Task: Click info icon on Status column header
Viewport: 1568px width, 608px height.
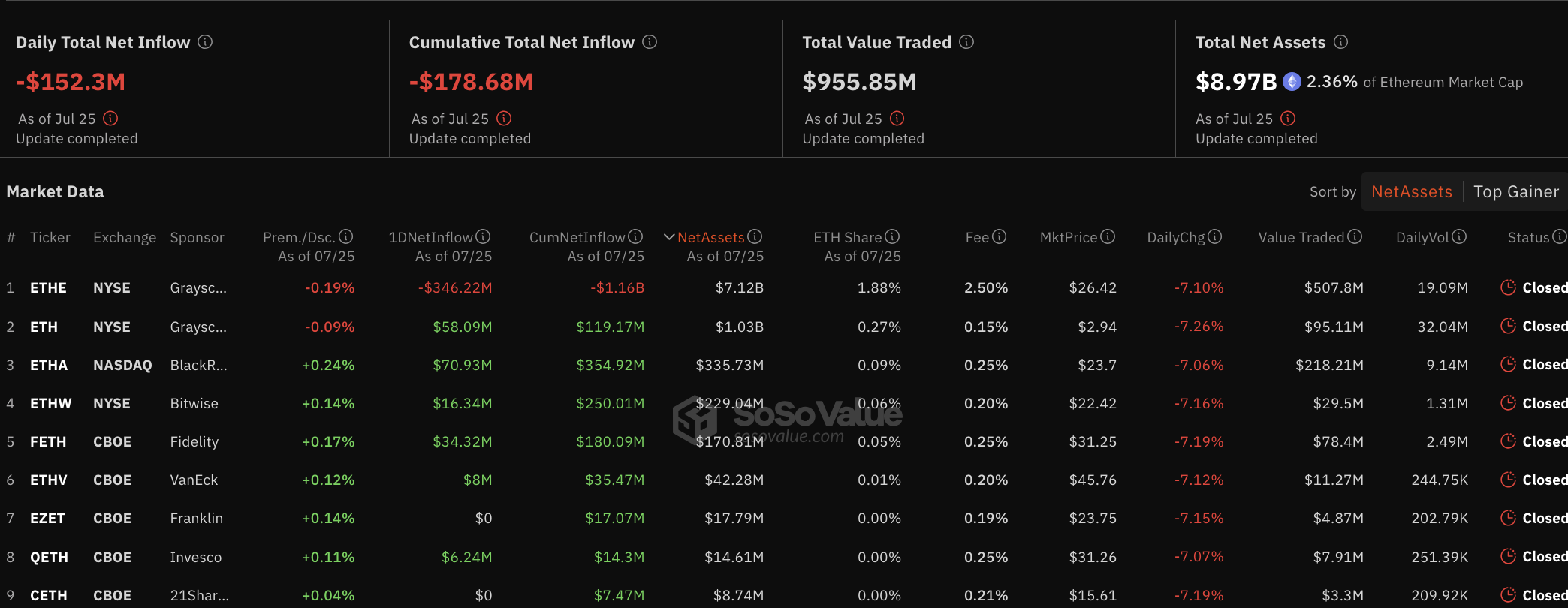Action: 1560,236
